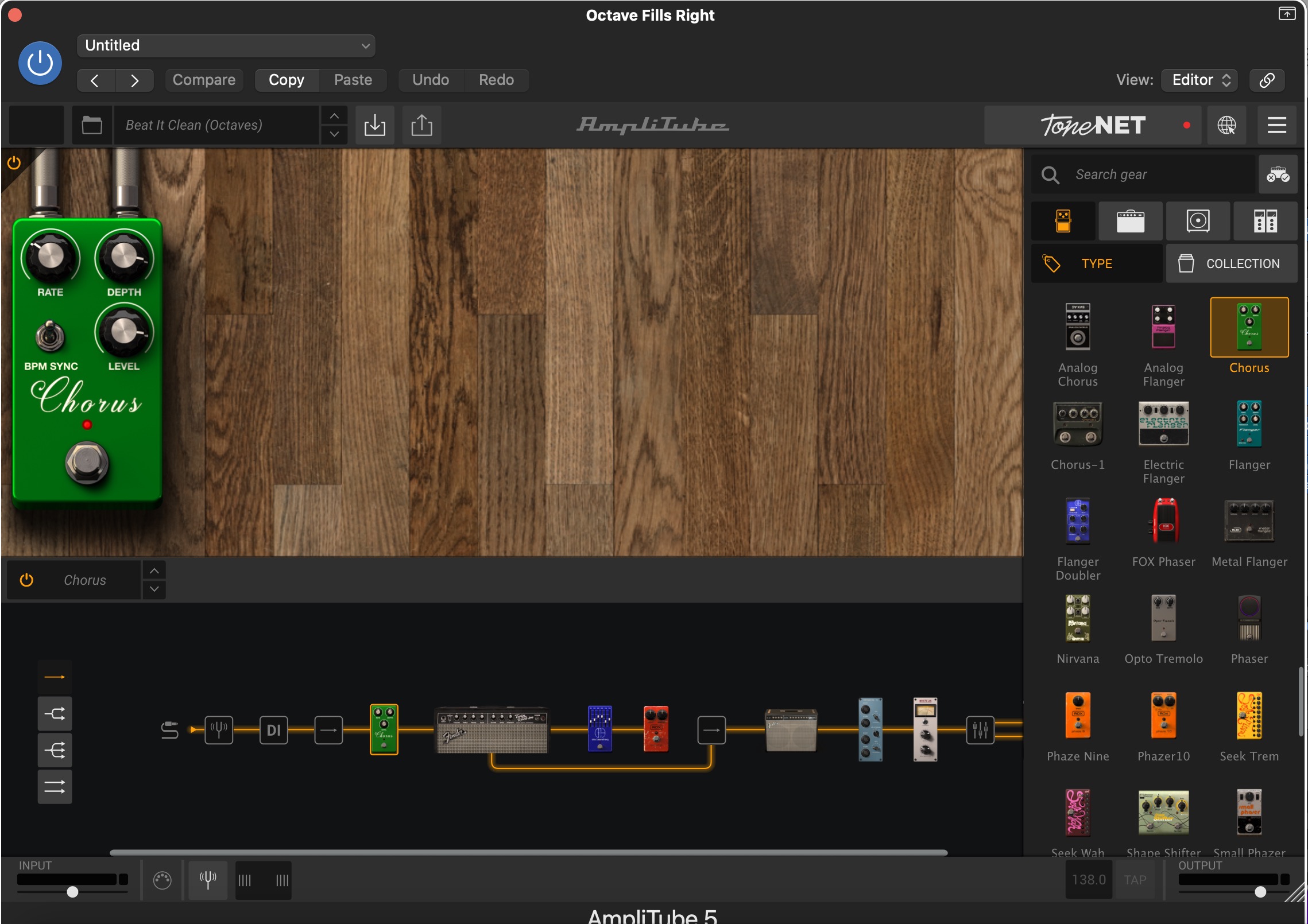The image size is (1308, 924).
Task: Select the split two-path routing icon
Action: tap(55, 714)
